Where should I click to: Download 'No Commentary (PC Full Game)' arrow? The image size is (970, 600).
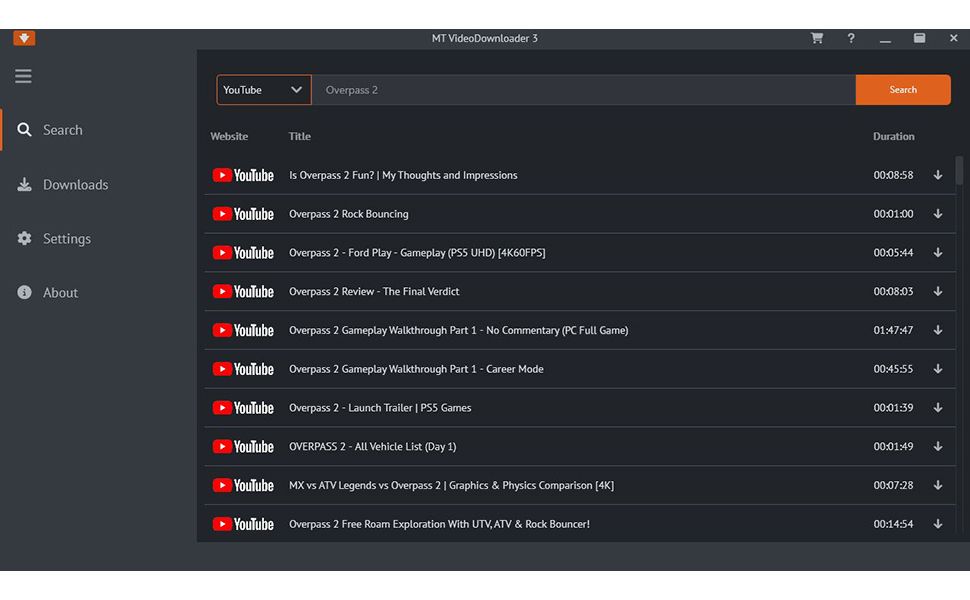pyautogui.click(x=938, y=330)
